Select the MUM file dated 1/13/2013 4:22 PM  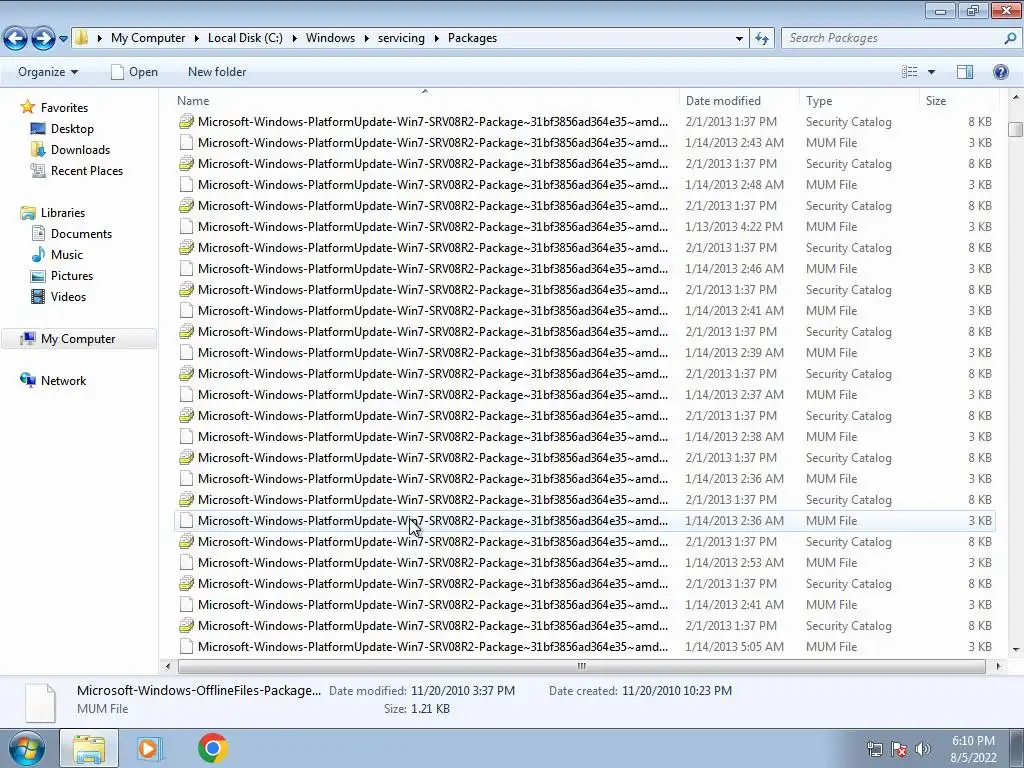coord(584,227)
